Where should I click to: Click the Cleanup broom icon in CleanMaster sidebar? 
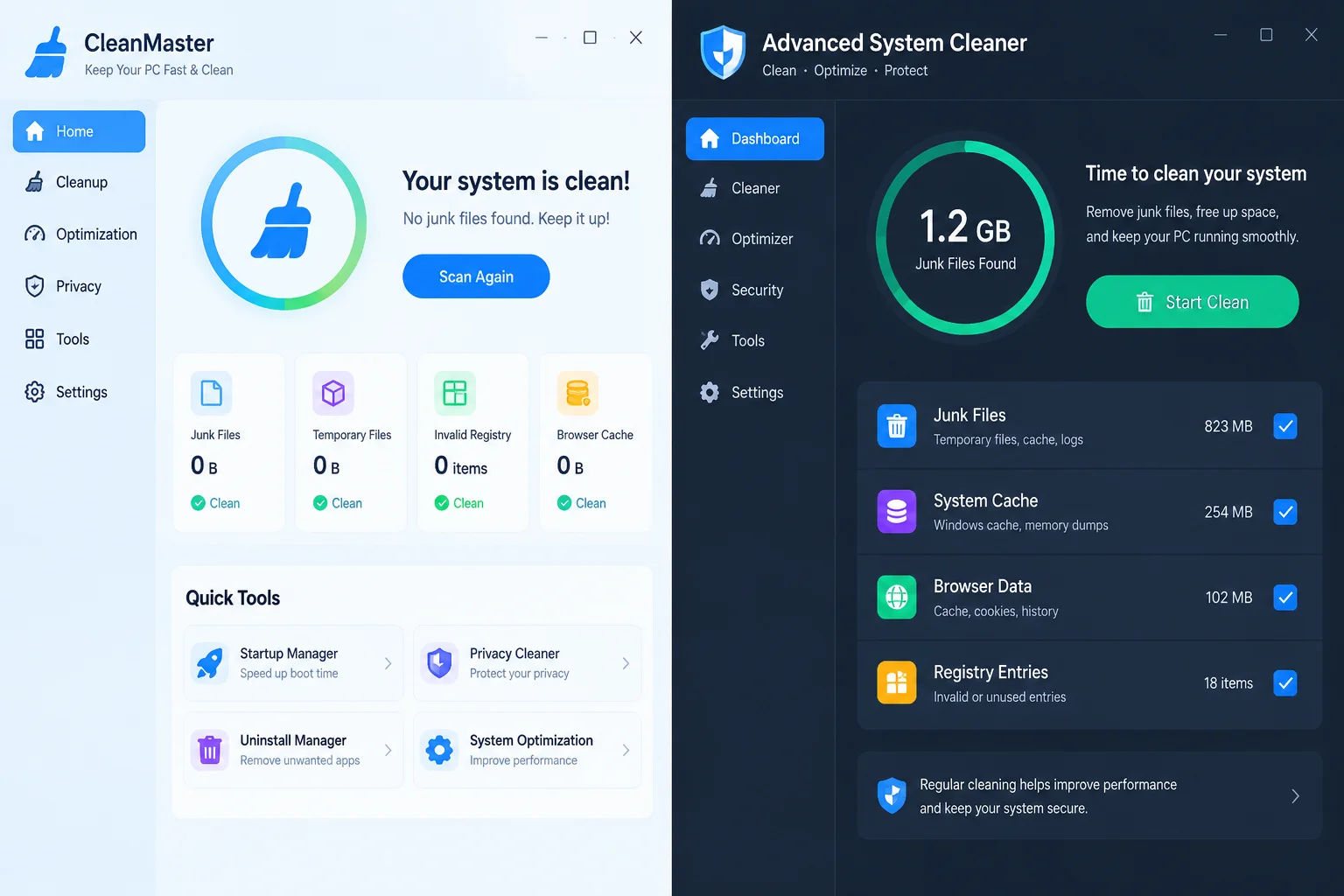35,182
